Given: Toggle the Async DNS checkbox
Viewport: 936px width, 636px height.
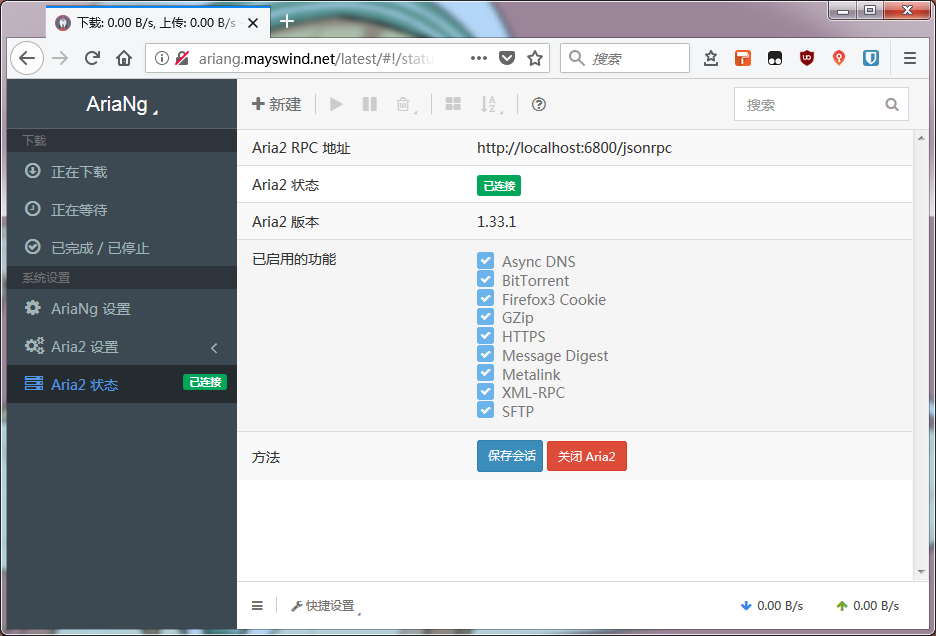Looking at the screenshot, I should pos(485,260).
